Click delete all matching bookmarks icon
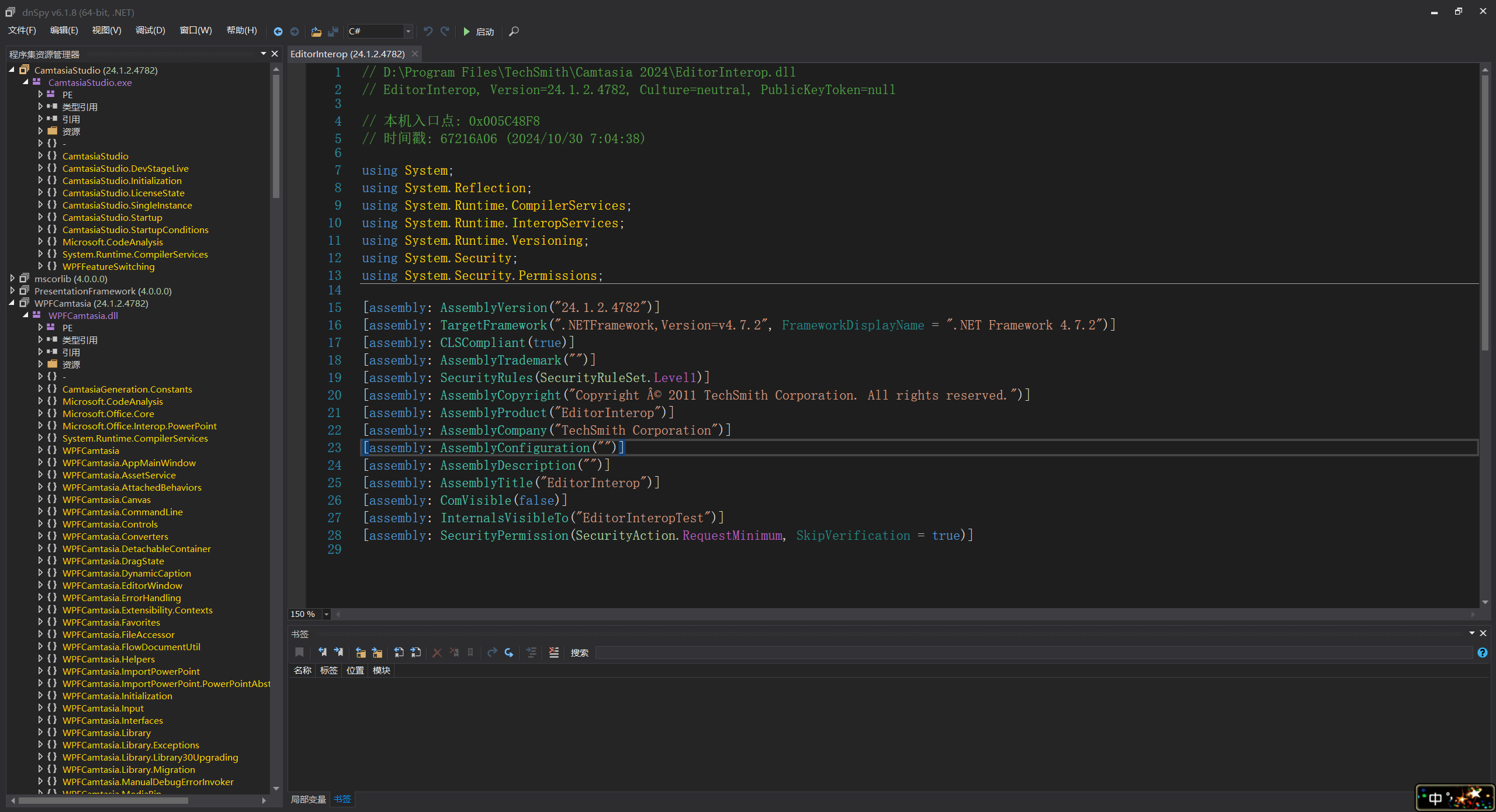The image size is (1496, 812). [x=454, y=653]
